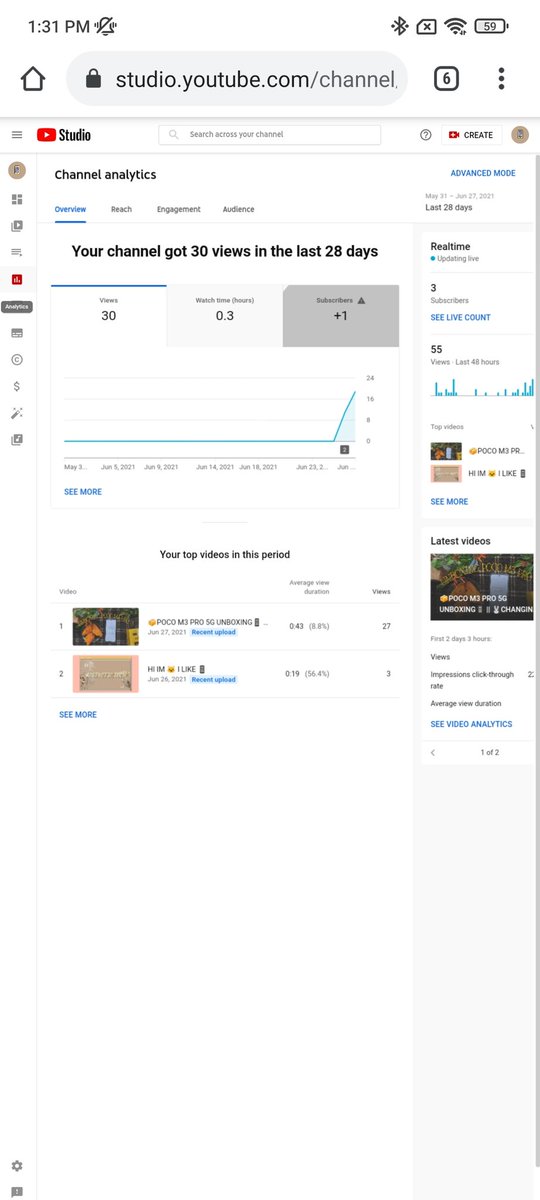
Task: Open Copyright from the sidebar
Action: (x=17, y=360)
